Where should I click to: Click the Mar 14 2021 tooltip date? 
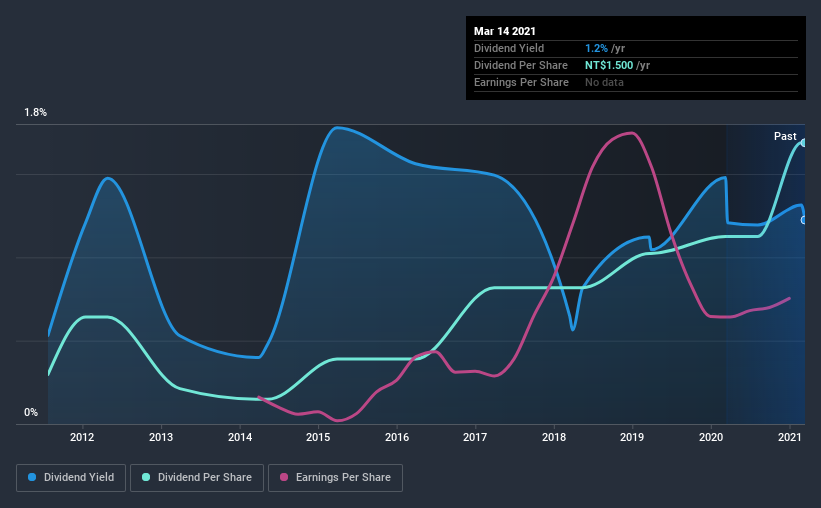coord(505,31)
